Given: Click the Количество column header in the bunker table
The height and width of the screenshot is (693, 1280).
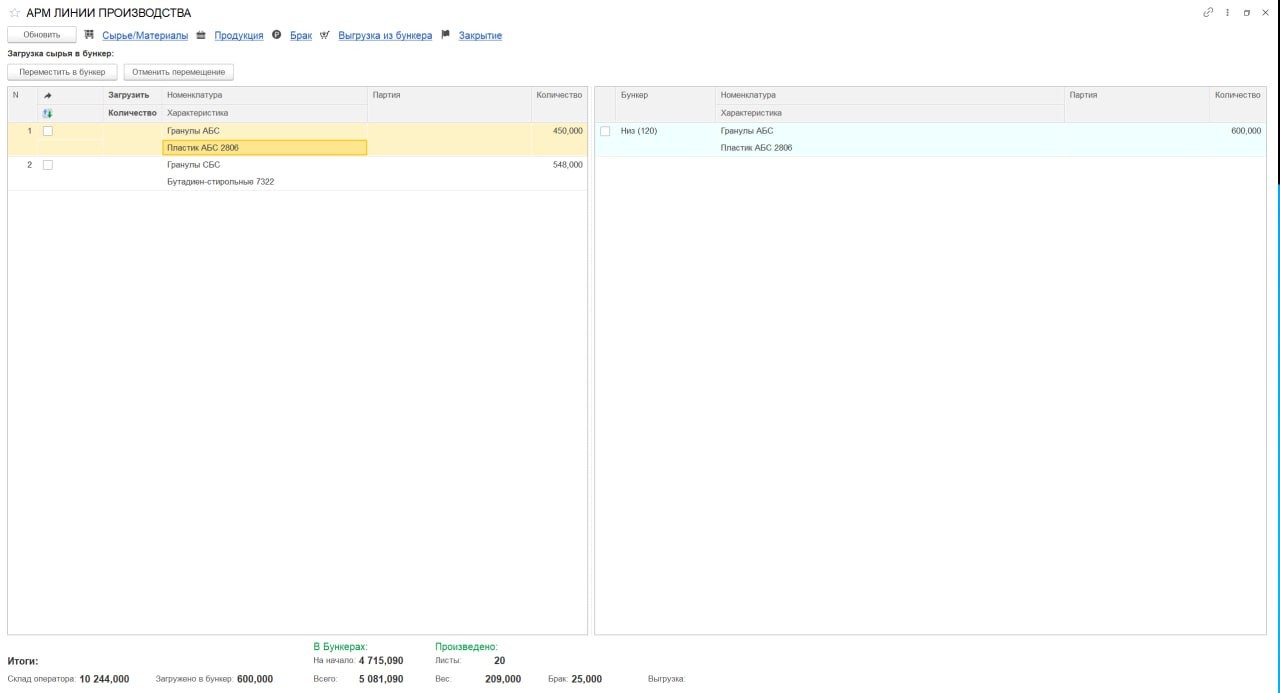Looking at the screenshot, I should (x=1237, y=95).
